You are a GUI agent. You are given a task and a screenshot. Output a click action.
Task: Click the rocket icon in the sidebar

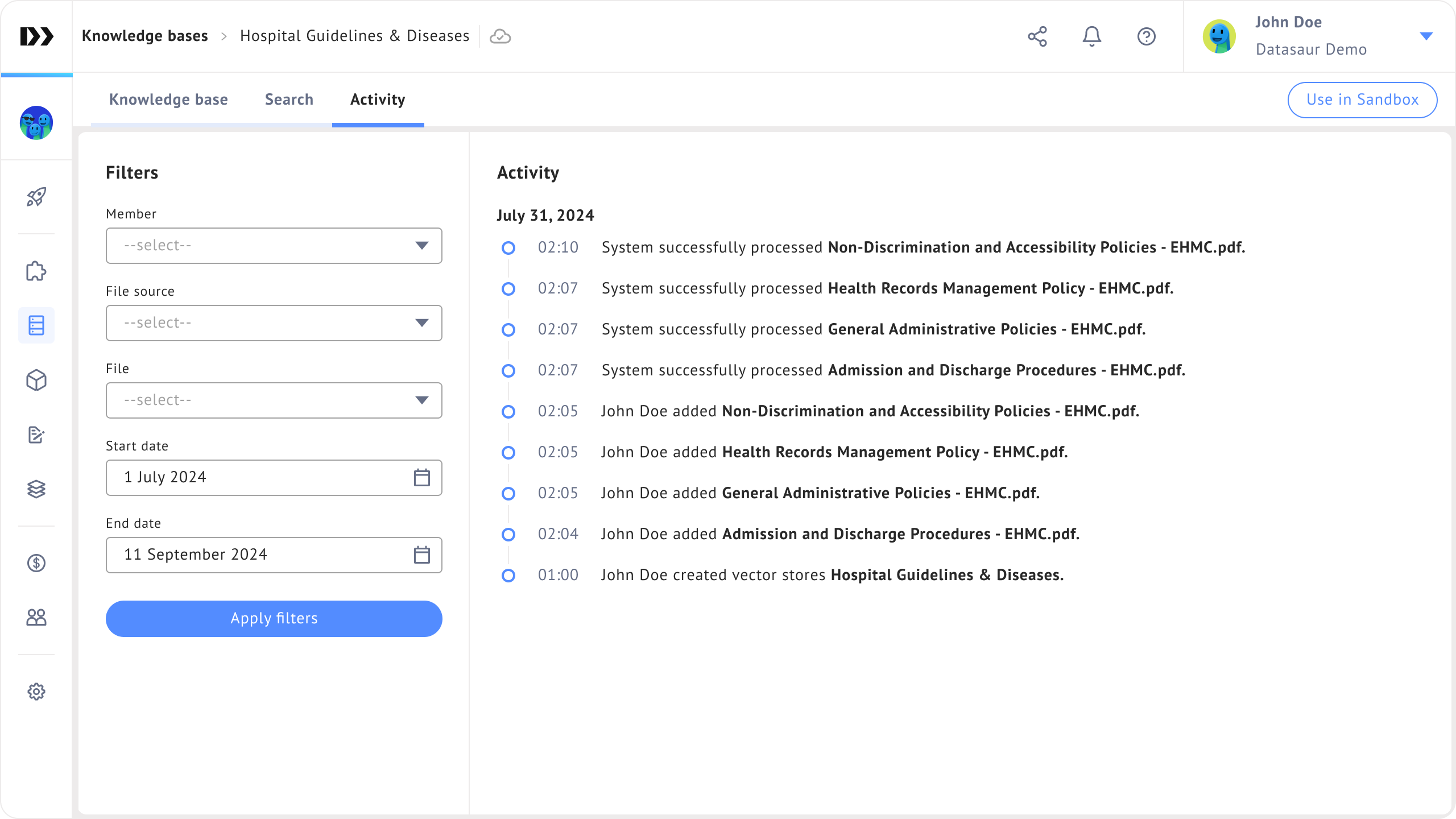click(36, 197)
